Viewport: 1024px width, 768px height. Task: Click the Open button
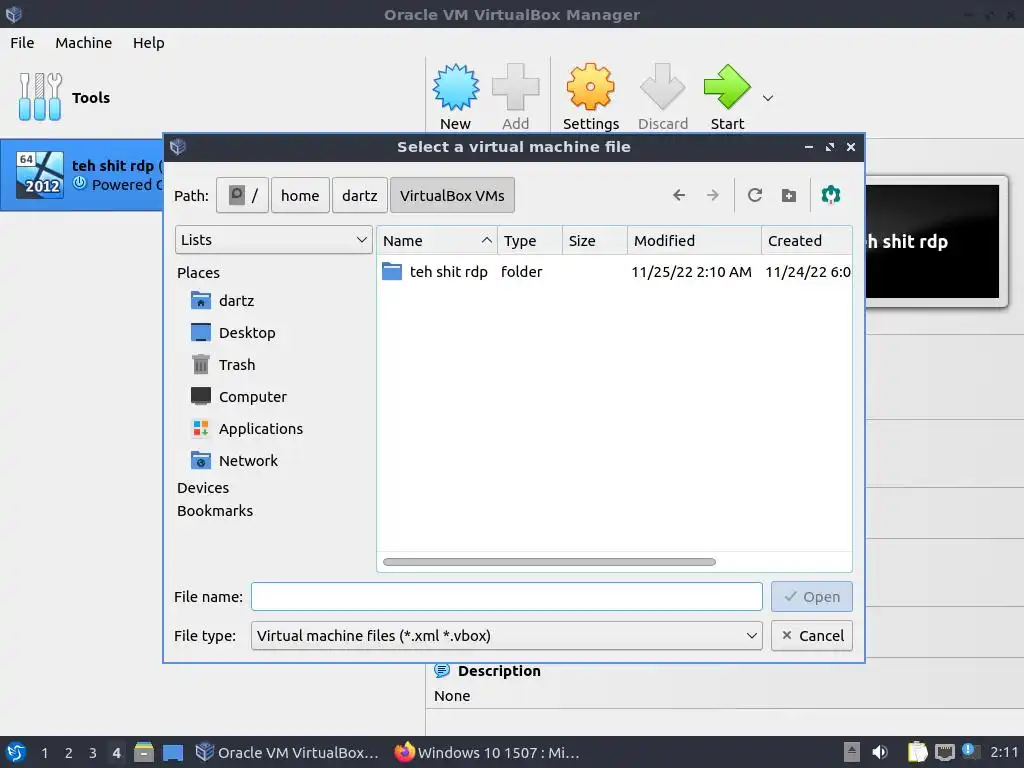click(812, 597)
